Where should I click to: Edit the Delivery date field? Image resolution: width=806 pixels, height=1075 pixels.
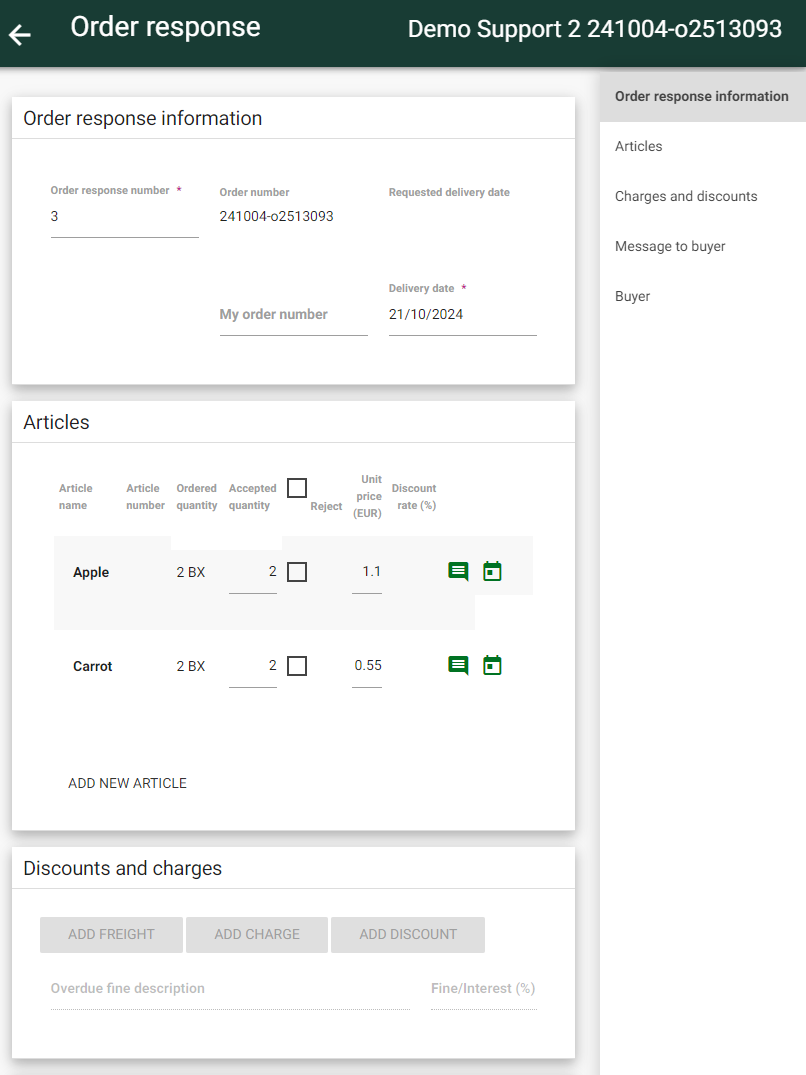pos(463,315)
